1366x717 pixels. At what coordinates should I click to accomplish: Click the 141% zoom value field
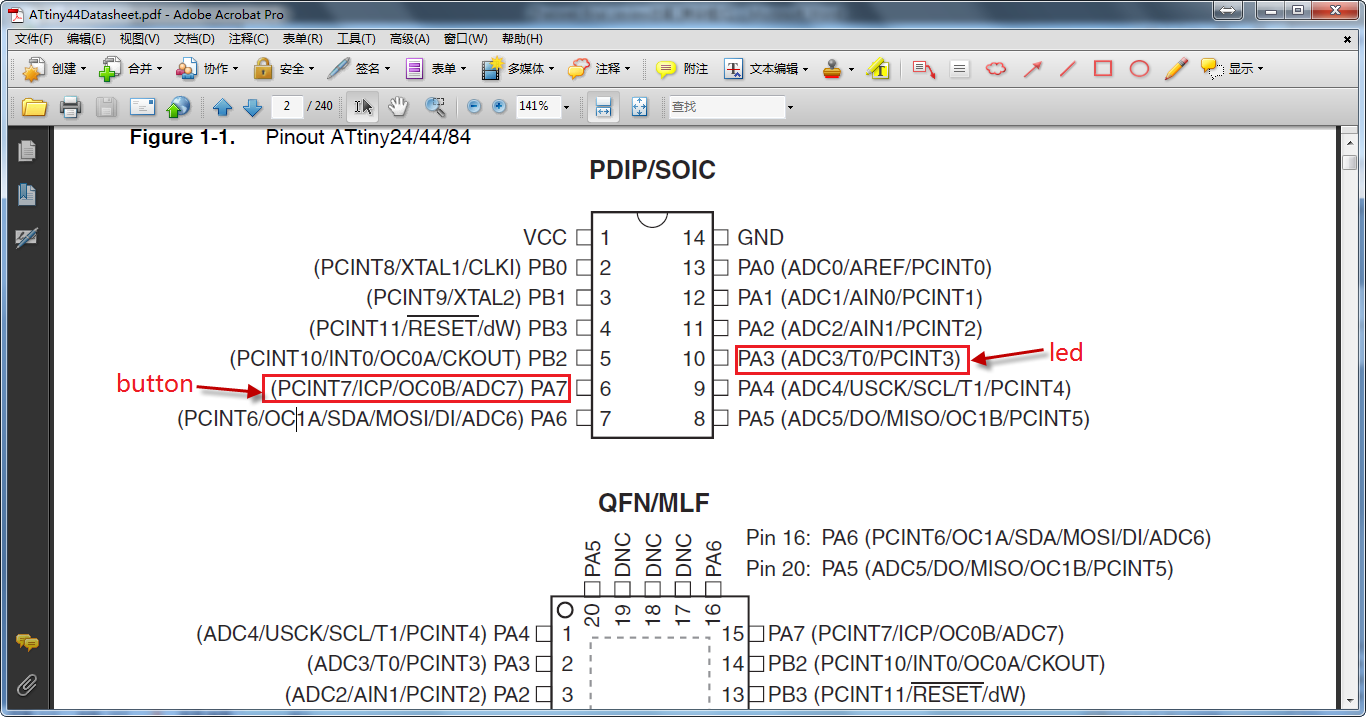pyautogui.click(x=536, y=106)
